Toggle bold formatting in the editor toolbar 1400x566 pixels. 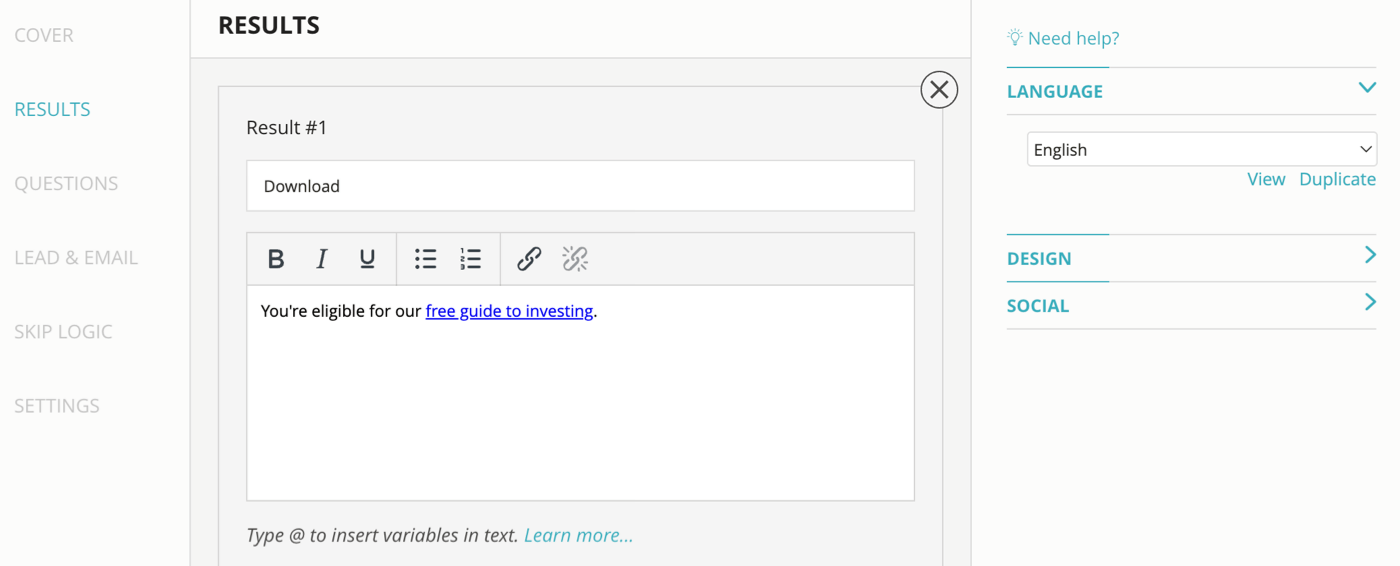[276, 259]
